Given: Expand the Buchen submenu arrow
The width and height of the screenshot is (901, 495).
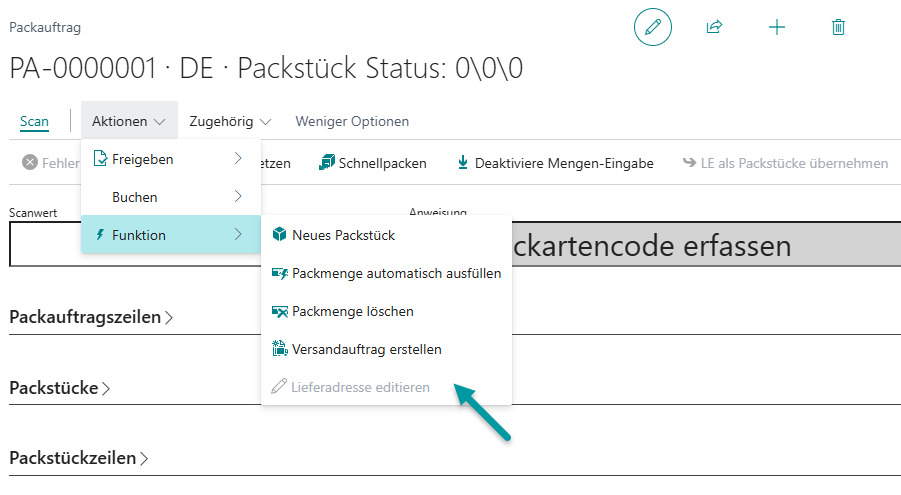Looking at the screenshot, I should tap(238, 197).
